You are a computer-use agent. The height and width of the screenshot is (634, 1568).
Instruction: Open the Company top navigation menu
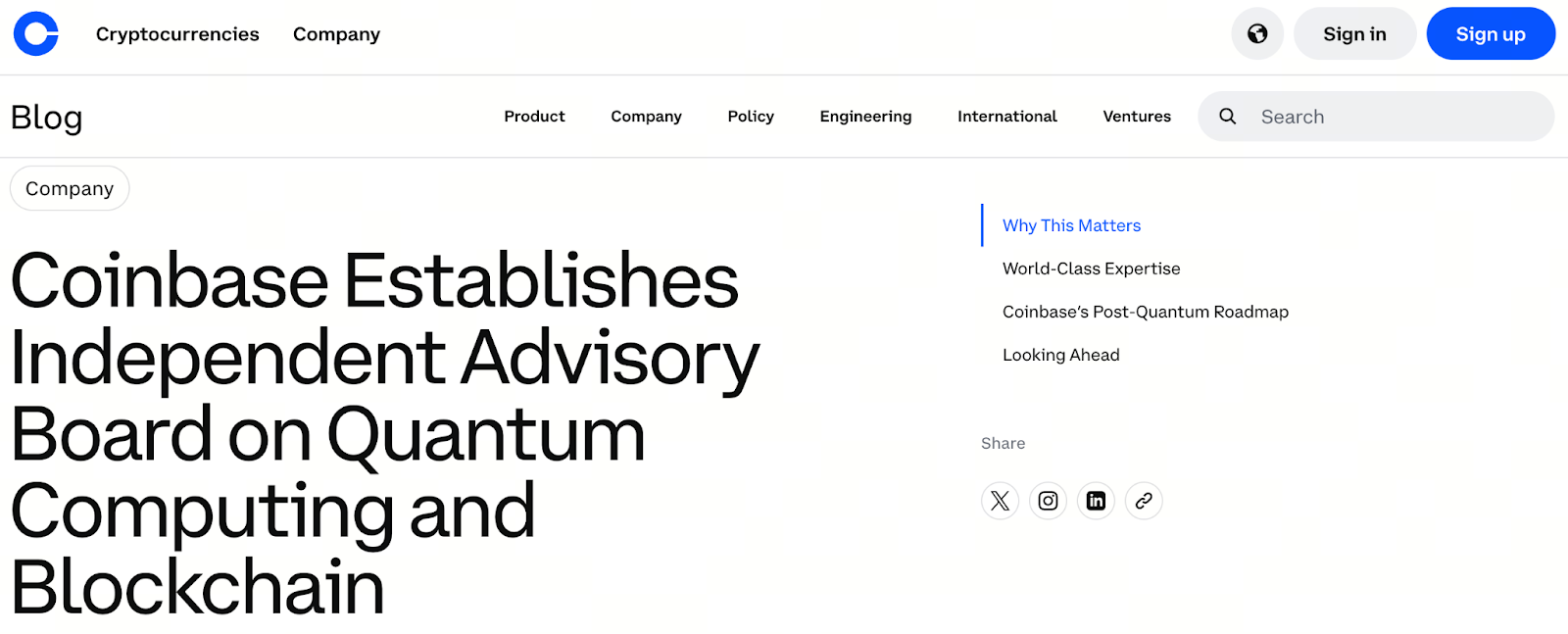[336, 34]
